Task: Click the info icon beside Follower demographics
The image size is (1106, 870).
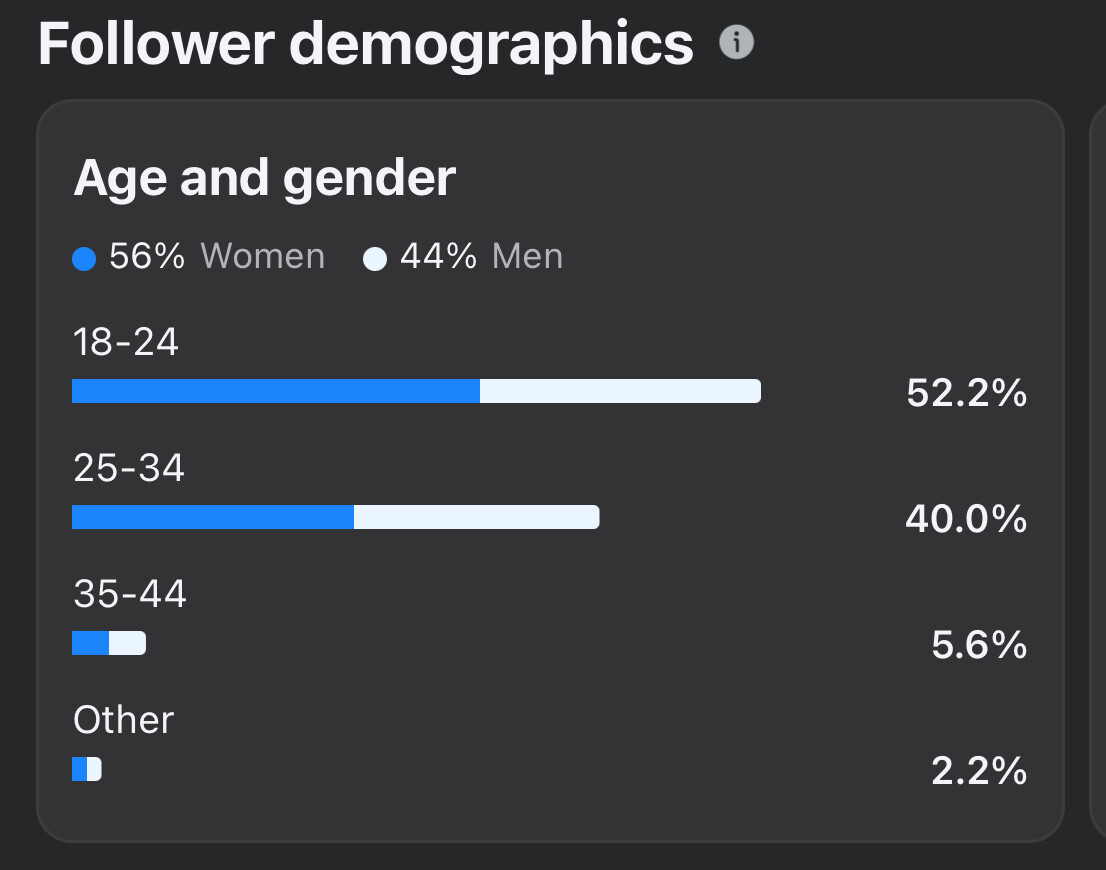Action: [736, 42]
